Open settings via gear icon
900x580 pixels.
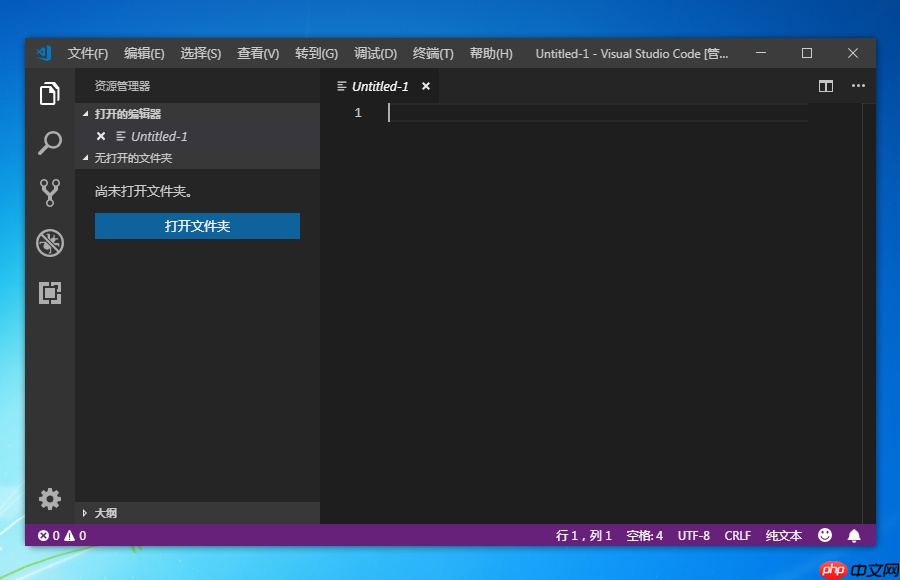click(50, 498)
